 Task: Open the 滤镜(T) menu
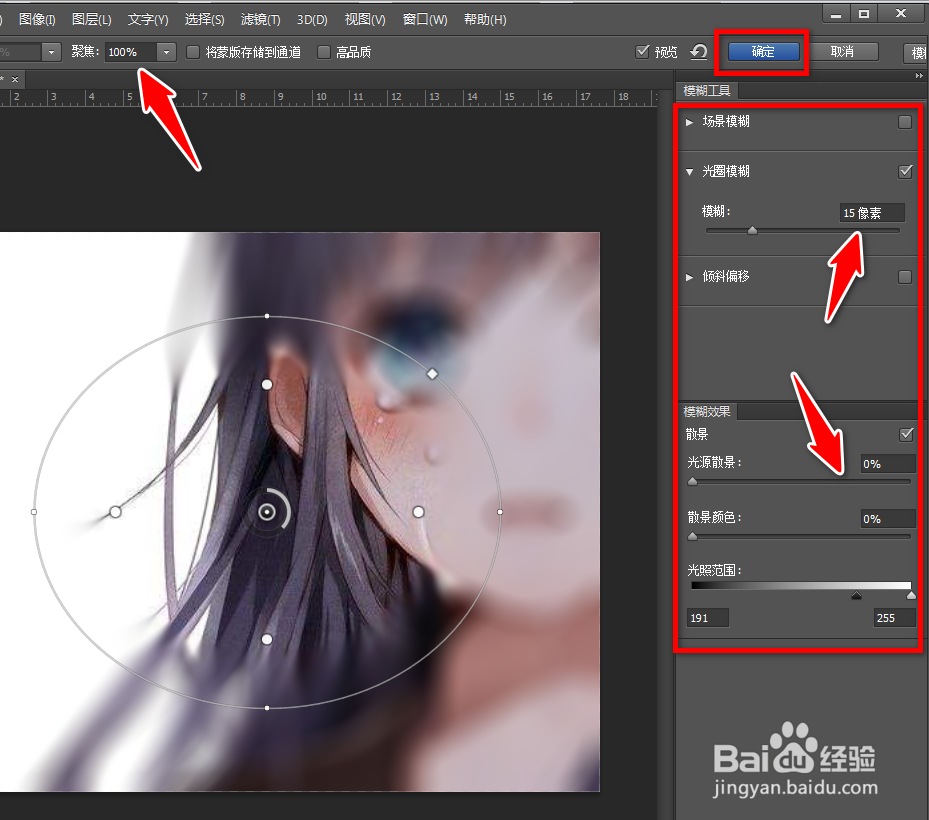tap(261, 20)
